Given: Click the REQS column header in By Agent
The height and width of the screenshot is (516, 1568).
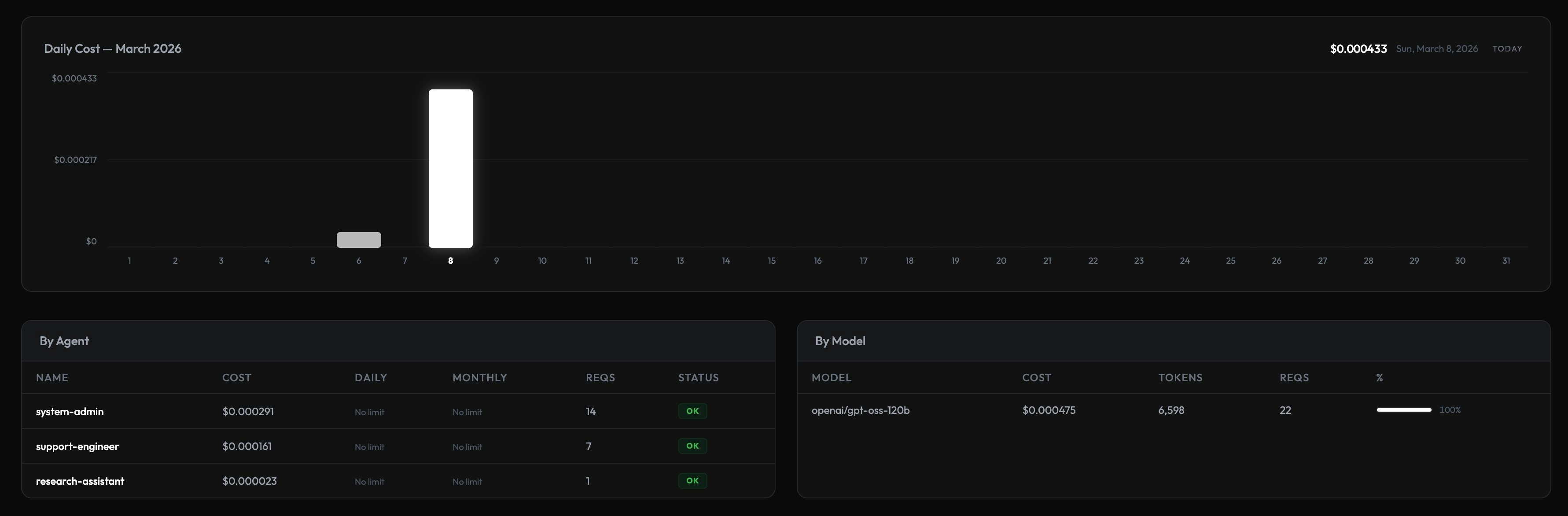Looking at the screenshot, I should tap(599, 377).
